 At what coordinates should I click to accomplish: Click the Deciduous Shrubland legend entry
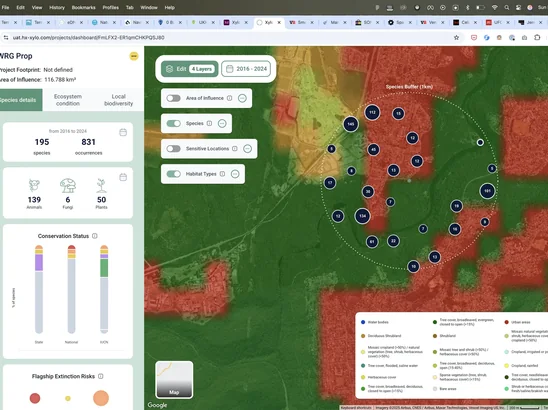381,336
